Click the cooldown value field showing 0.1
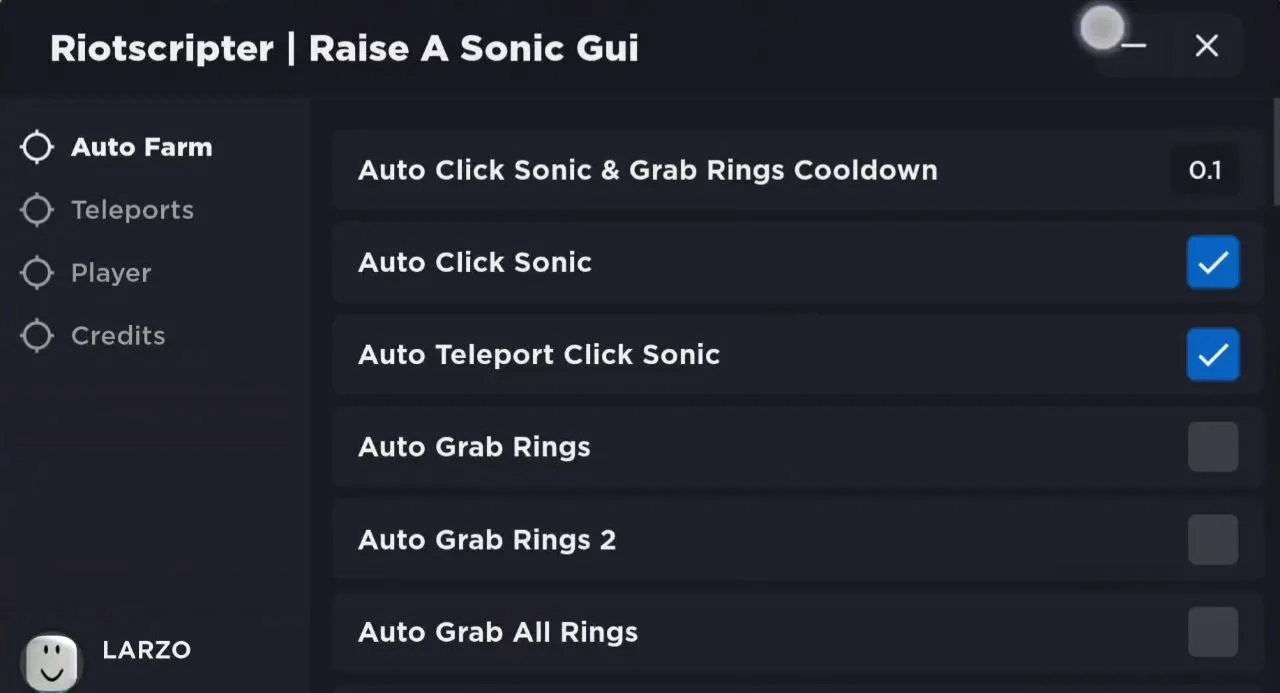Image resolution: width=1280 pixels, height=693 pixels. click(x=1205, y=171)
